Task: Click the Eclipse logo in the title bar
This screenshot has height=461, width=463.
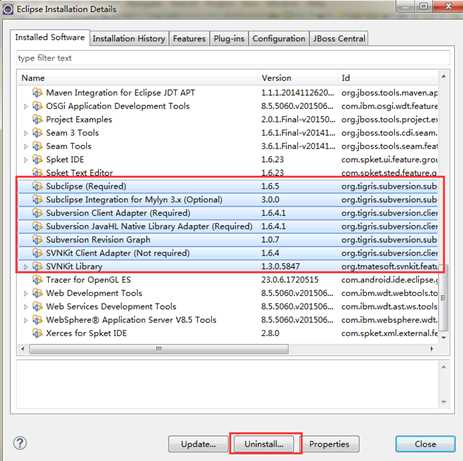Action: click(7, 9)
